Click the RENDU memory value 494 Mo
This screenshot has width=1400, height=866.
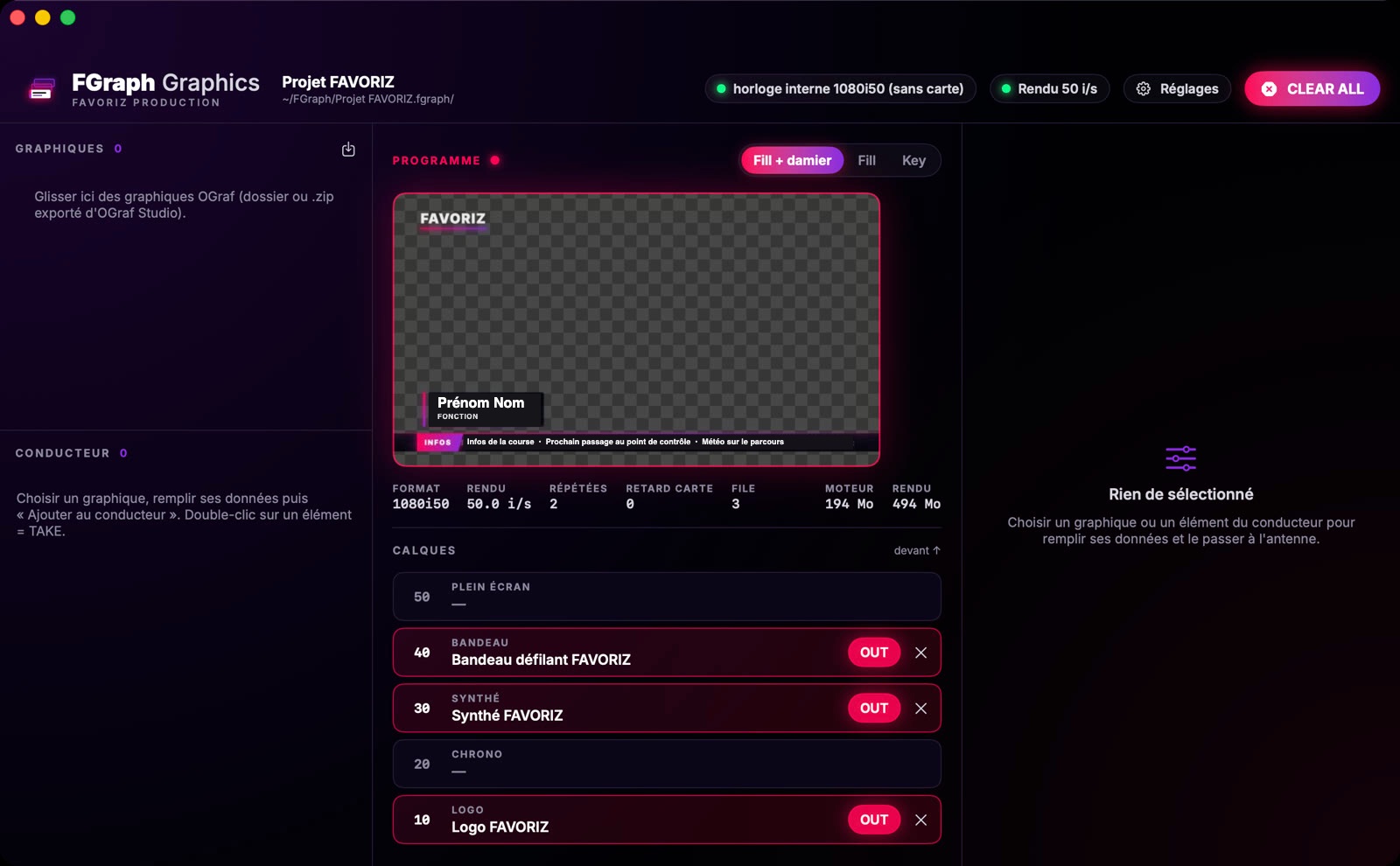tap(916, 504)
